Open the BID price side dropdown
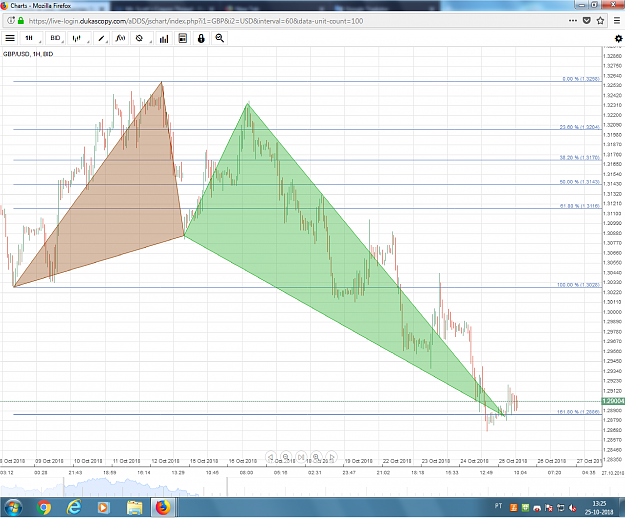 pos(56,38)
